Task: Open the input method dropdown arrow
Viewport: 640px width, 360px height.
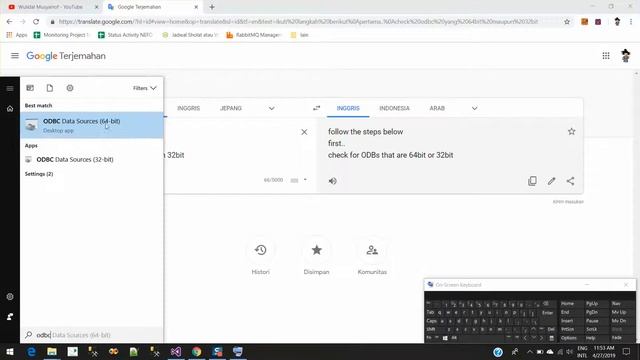Action: tap(305, 180)
